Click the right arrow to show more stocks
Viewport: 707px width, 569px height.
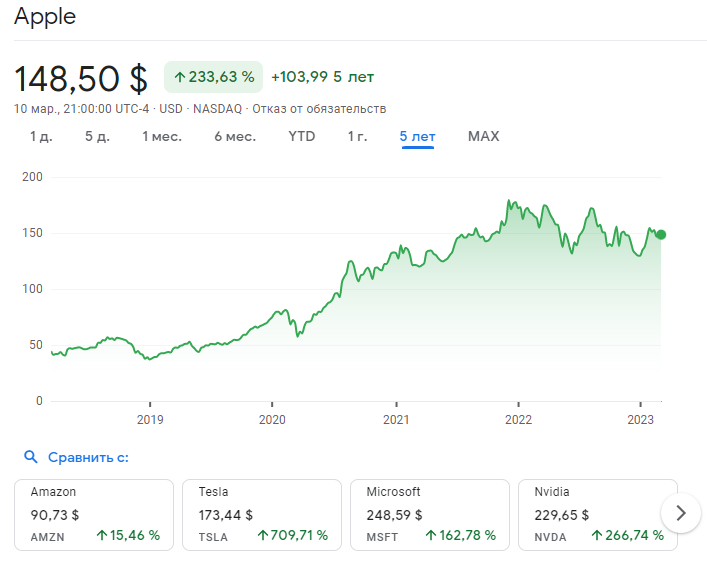tap(681, 513)
